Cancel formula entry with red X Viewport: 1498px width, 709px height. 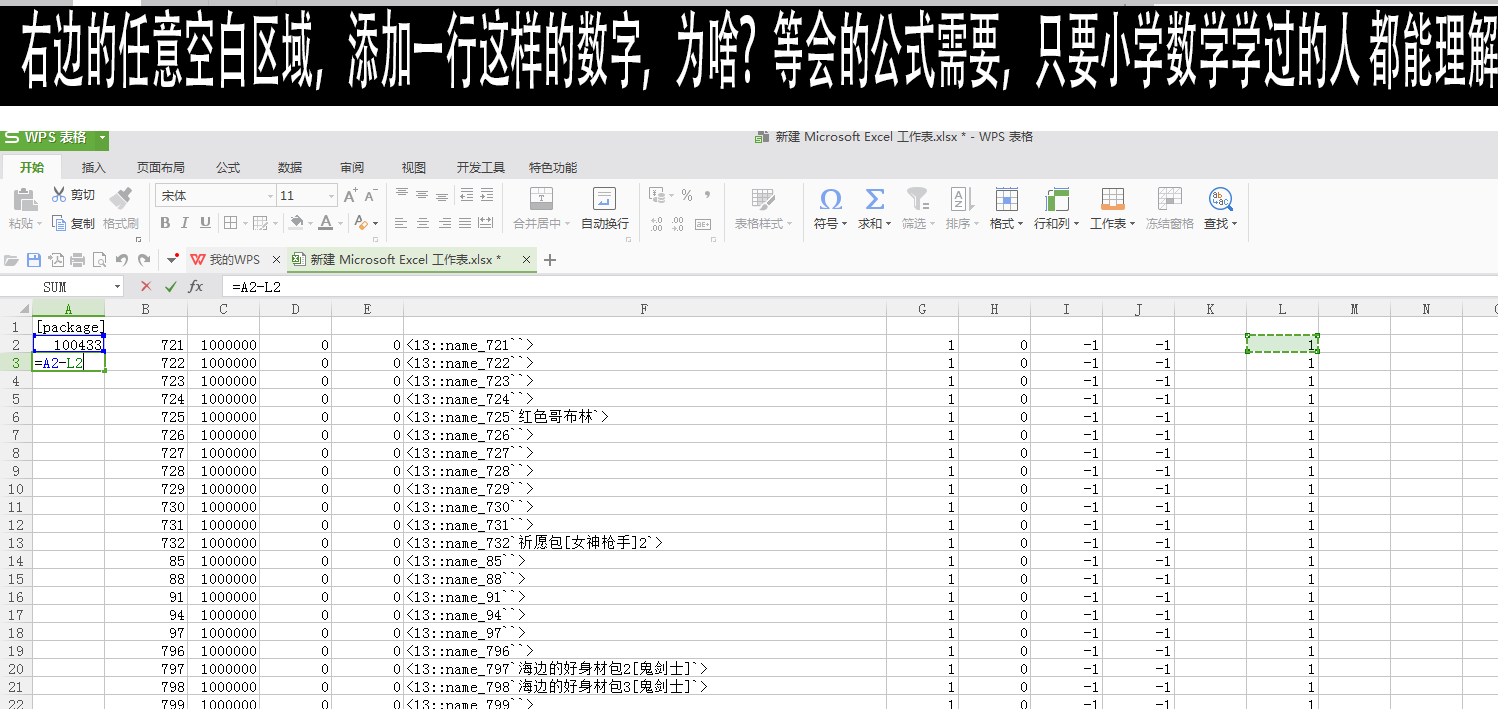(x=146, y=287)
